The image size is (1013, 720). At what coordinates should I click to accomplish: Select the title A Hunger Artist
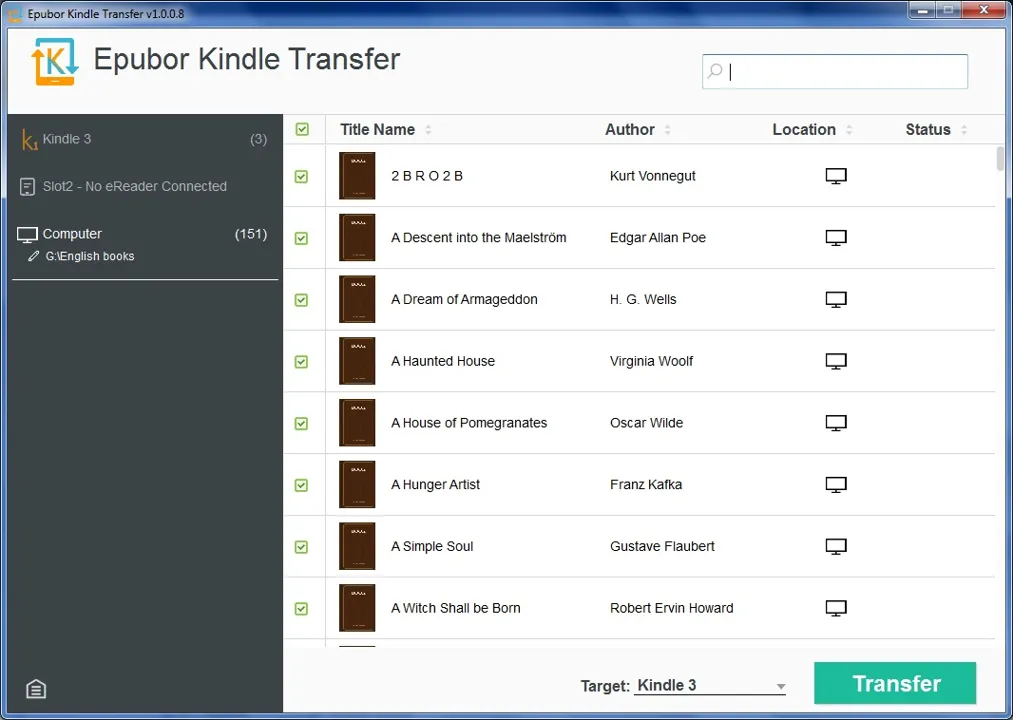[435, 485]
